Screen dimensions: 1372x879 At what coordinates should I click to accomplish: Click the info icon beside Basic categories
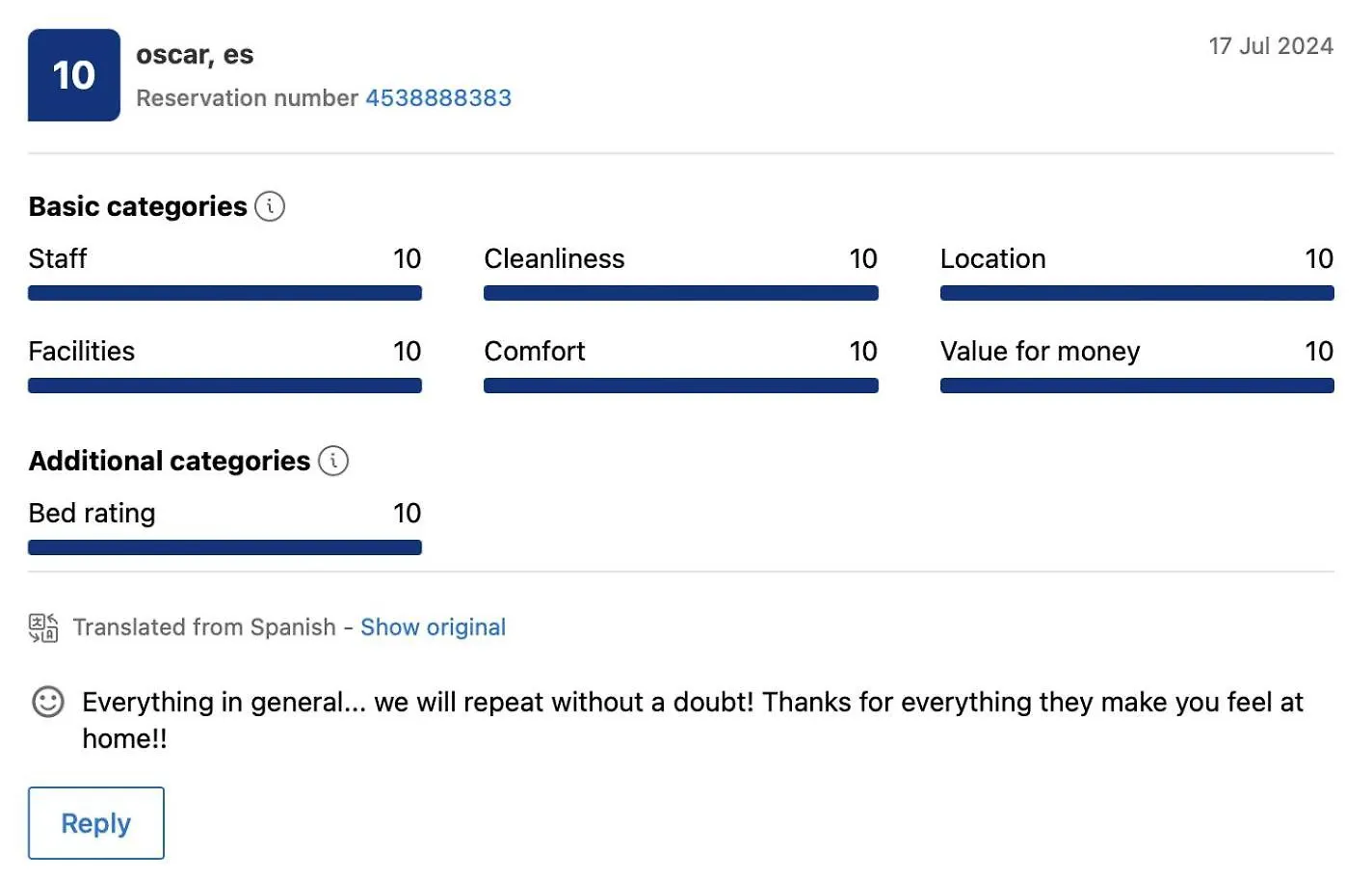[x=270, y=206]
